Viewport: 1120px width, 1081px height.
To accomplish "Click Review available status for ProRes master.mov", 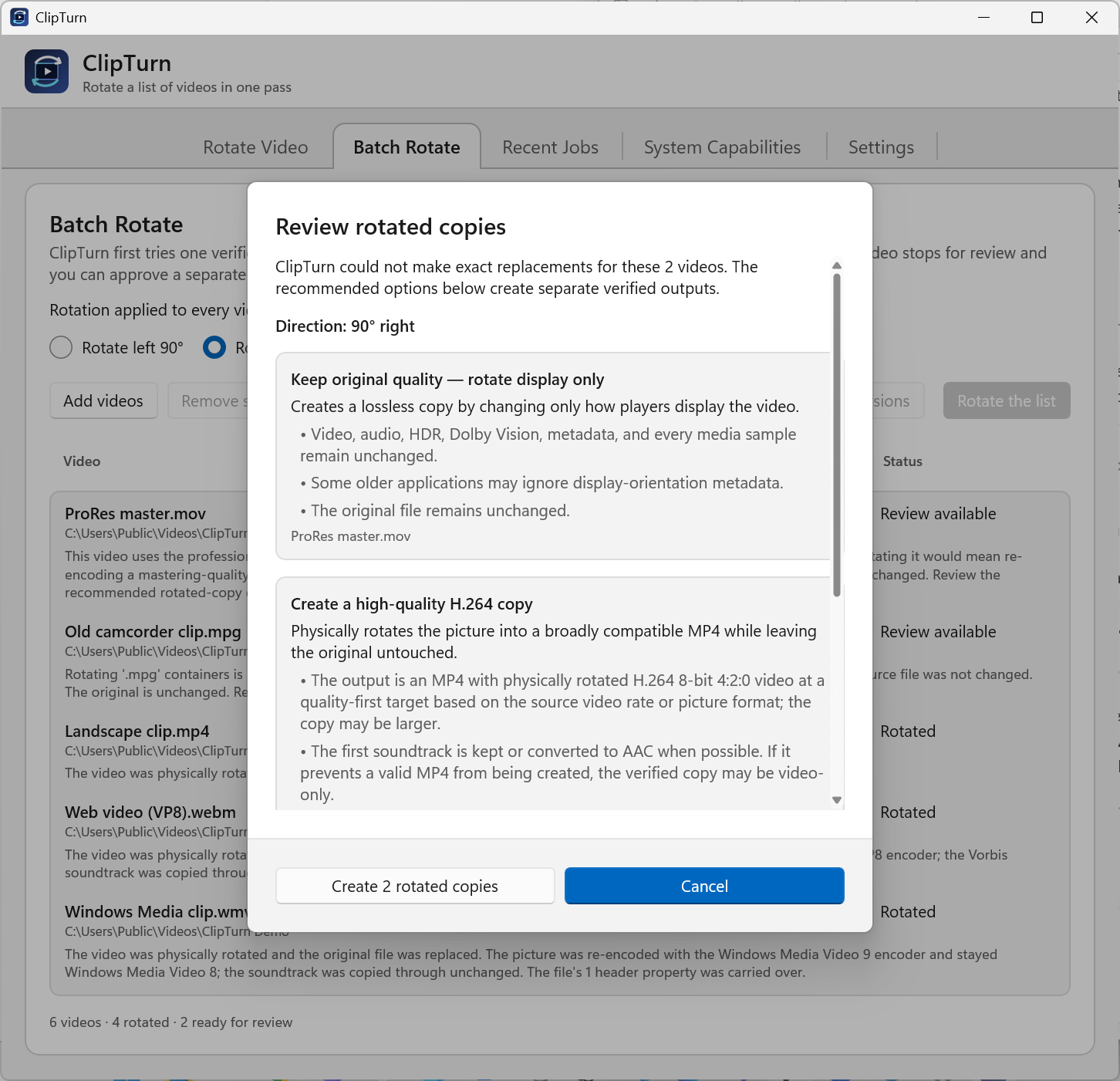I will [x=938, y=513].
